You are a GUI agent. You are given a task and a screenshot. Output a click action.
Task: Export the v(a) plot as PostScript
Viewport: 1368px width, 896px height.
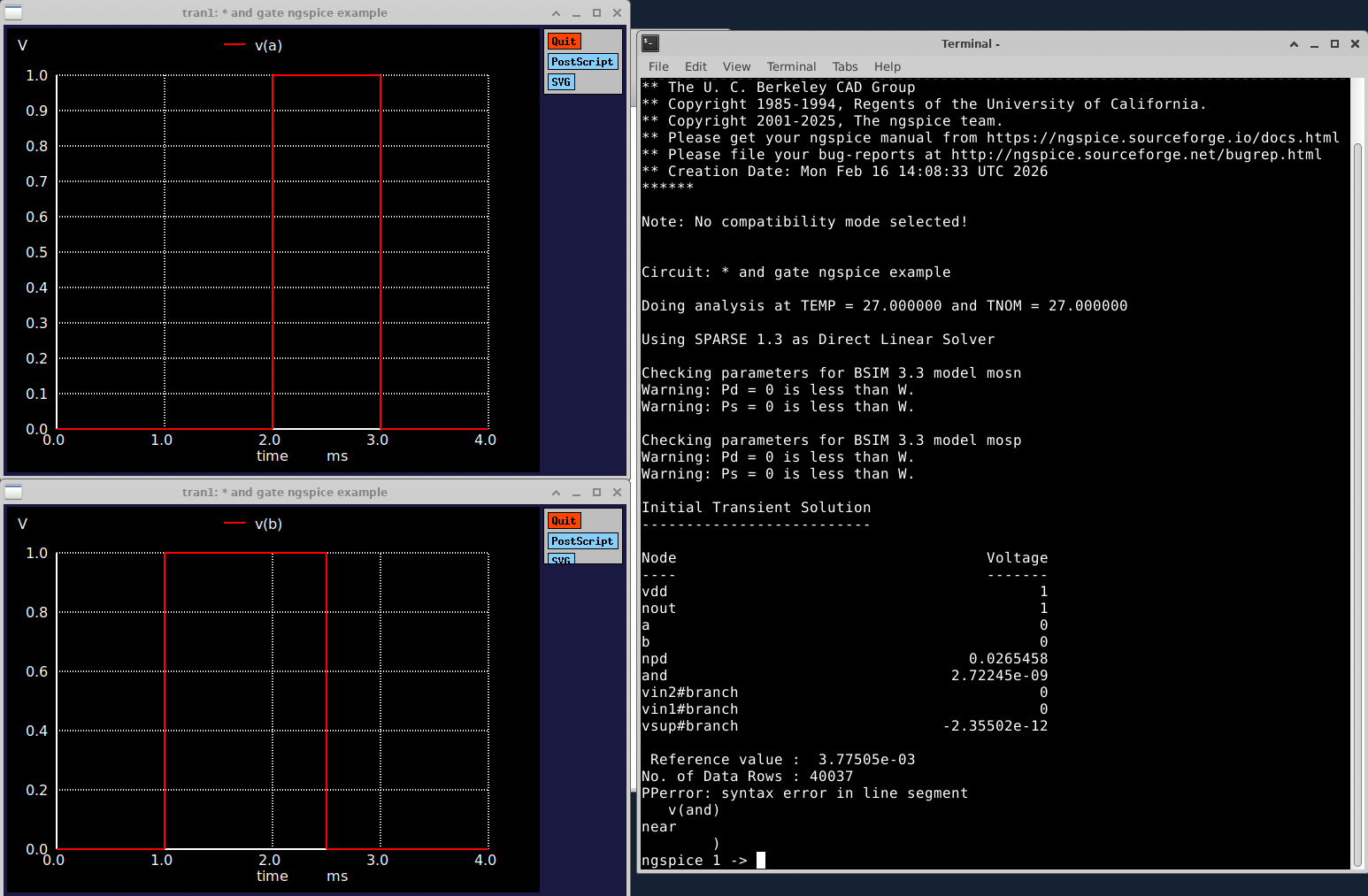click(581, 62)
